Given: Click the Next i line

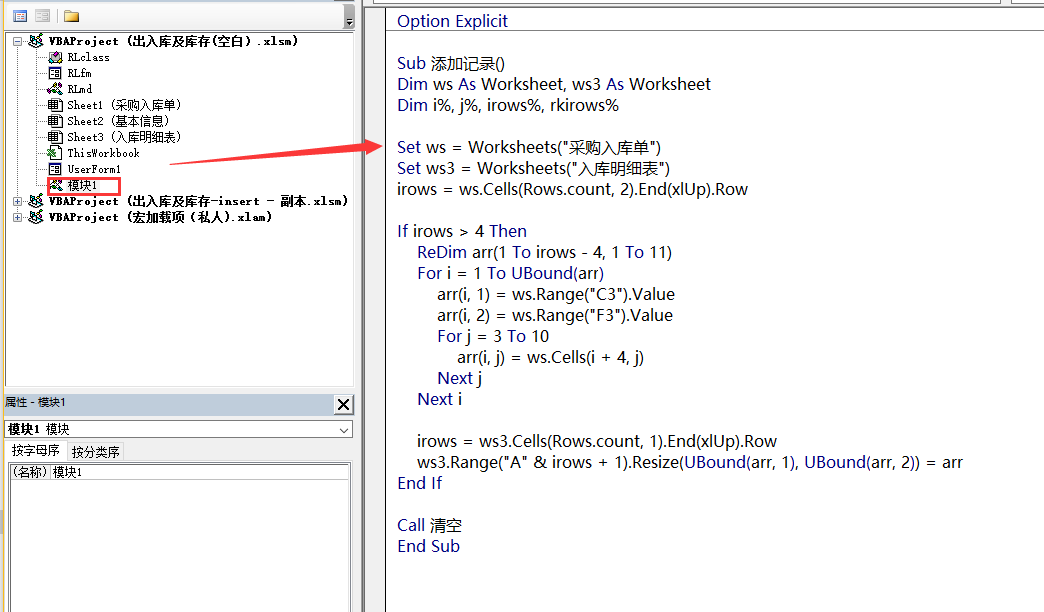Looking at the screenshot, I should pyautogui.click(x=439, y=399).
